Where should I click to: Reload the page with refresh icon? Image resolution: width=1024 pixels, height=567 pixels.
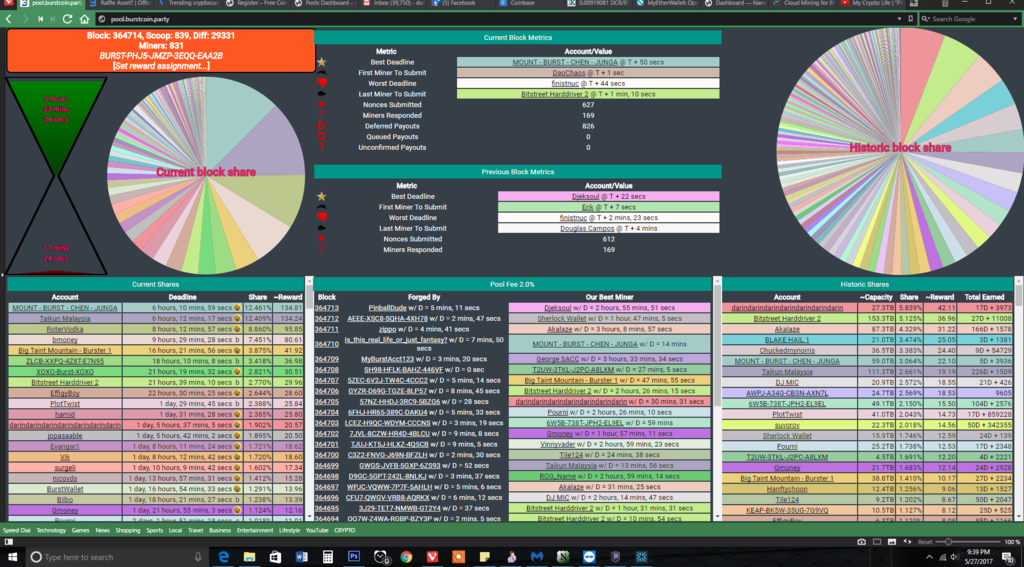click(70, 19)
